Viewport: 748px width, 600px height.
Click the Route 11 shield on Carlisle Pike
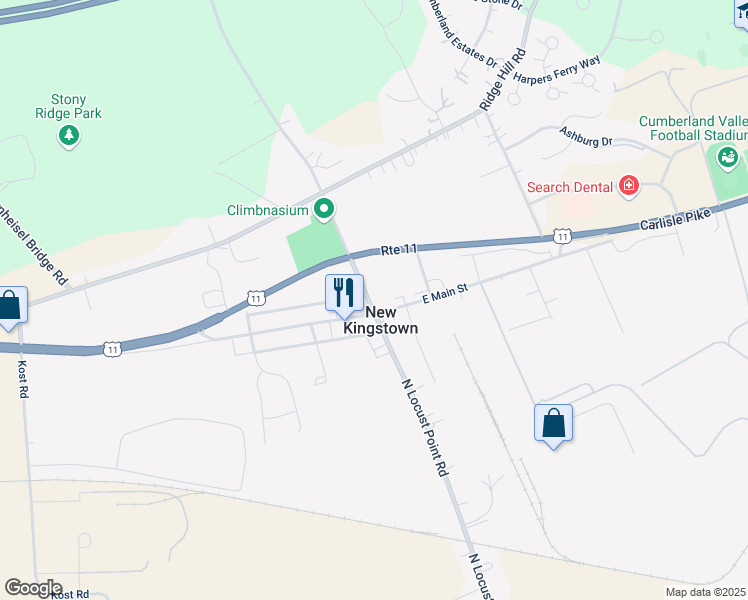pyautogui.click(x=563, y=236)
